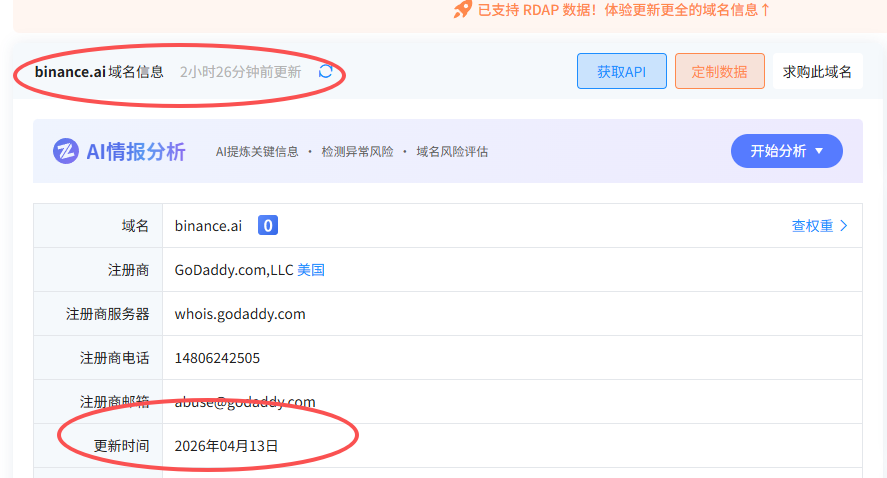Select the 2026年04月13日 date value
887x478 pixels.
point(226,446)
